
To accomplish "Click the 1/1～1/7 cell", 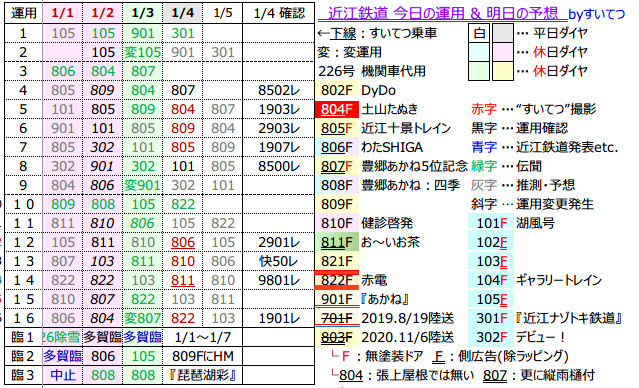I will click(203, 337).
